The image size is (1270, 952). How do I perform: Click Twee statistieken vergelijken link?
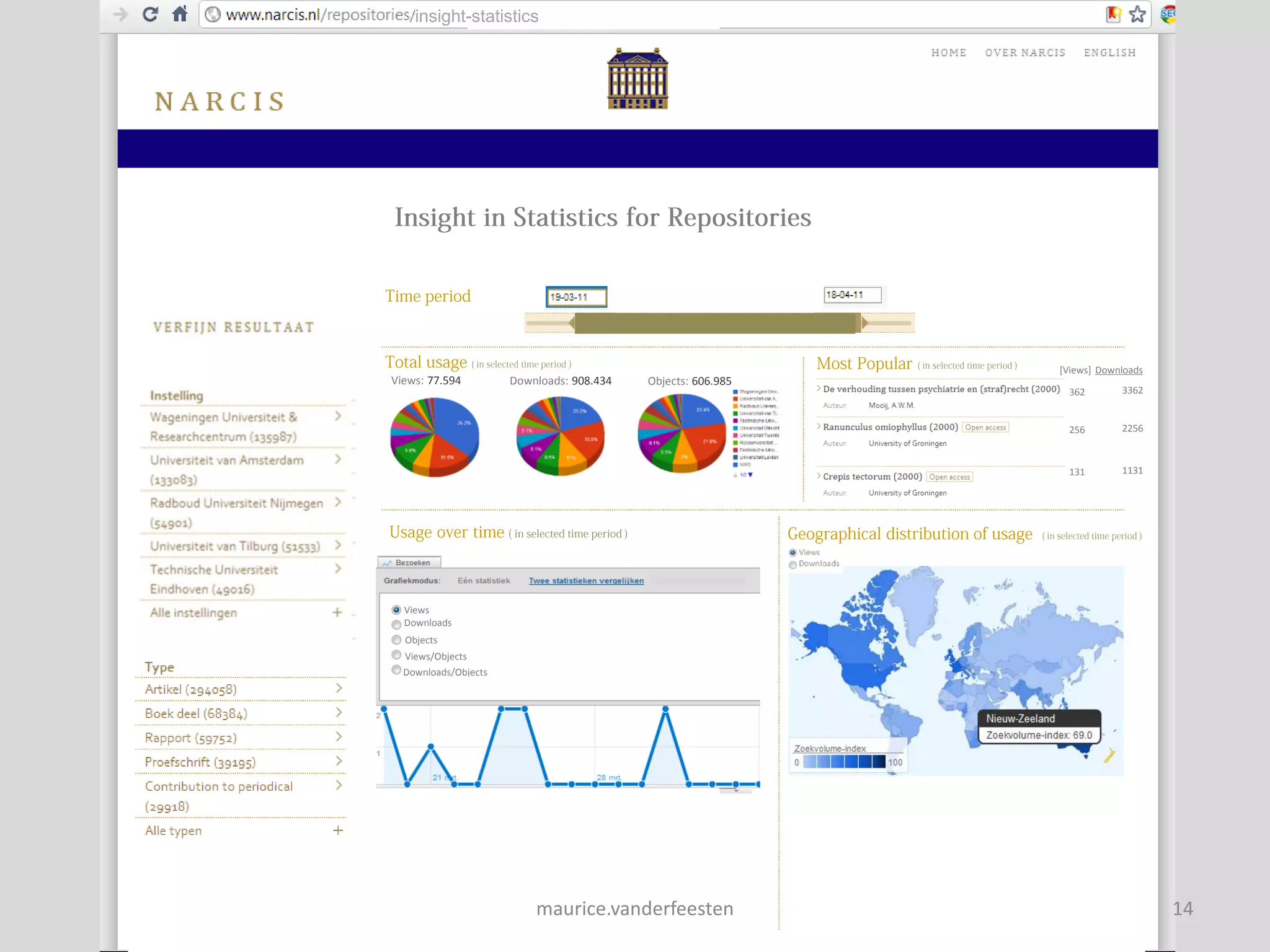point(586,581)
